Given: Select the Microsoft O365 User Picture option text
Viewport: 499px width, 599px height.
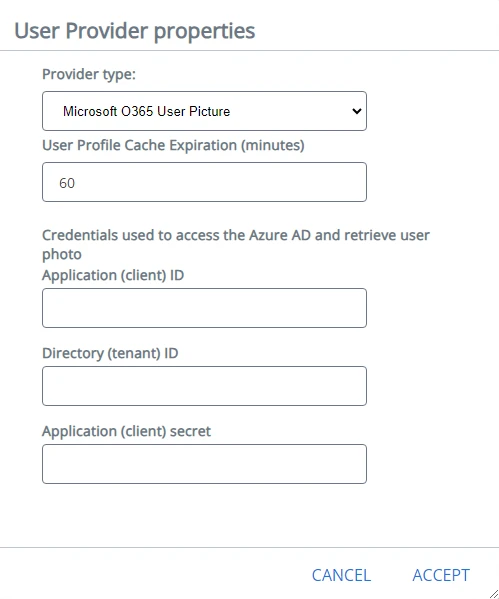Looking at the screenshot, I should tap(146, 111).
